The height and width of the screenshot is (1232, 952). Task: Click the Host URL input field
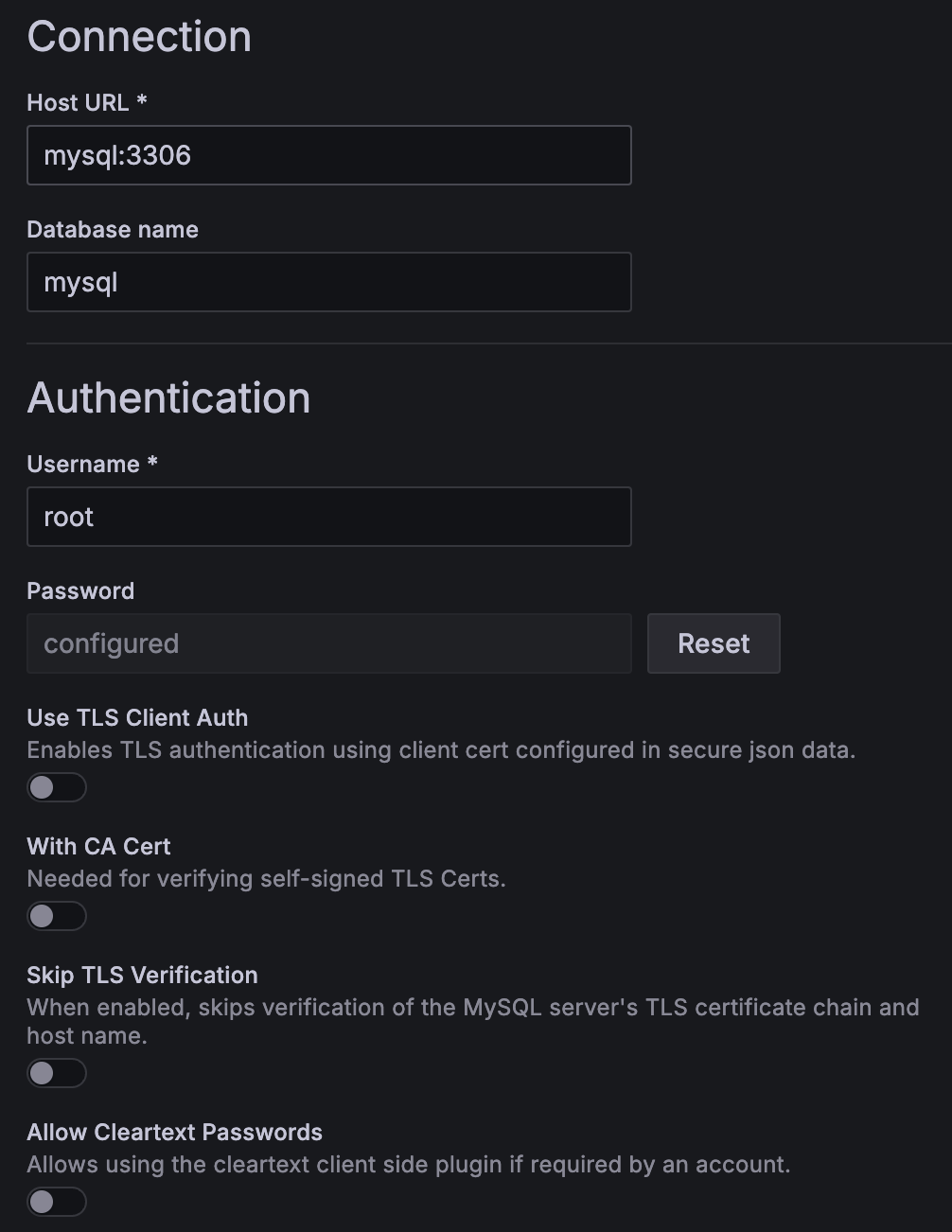(328, 155)
